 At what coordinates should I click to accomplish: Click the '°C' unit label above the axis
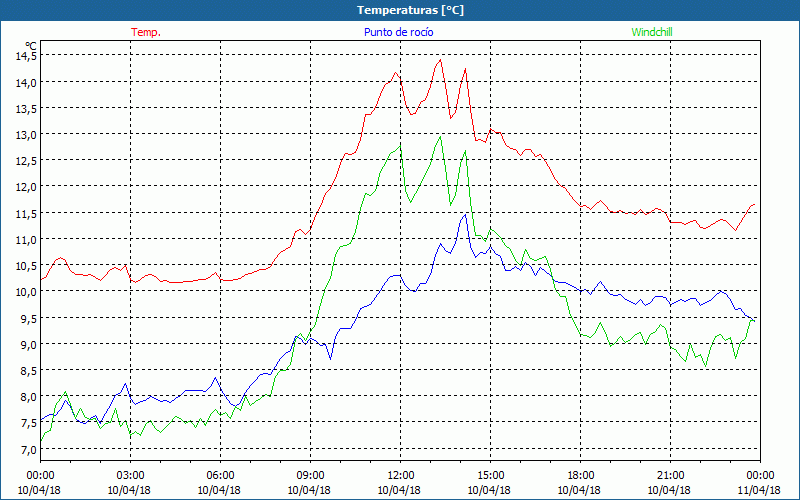coord(32,46)
